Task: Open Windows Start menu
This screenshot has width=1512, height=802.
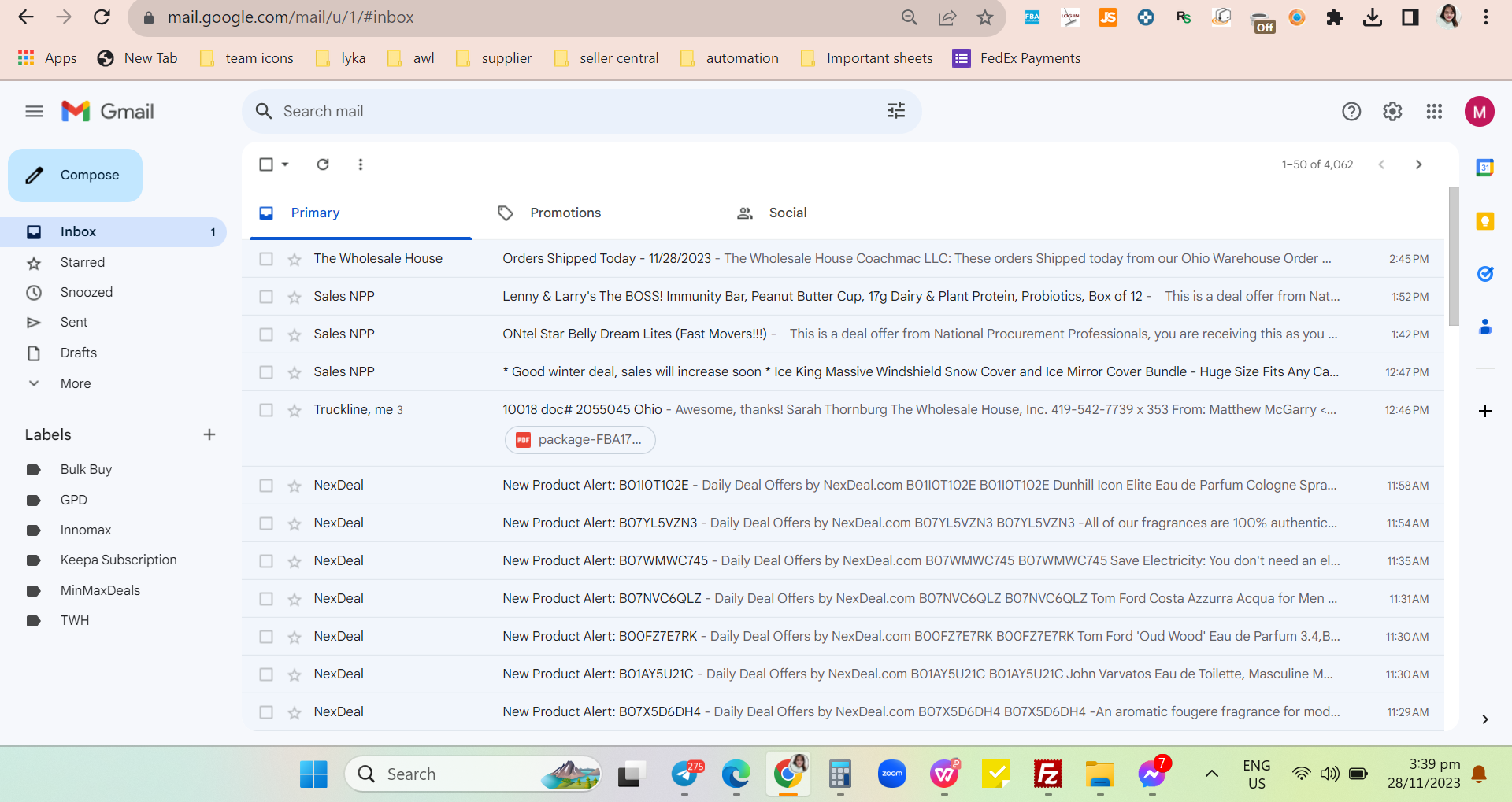Action: pos(313,774)
